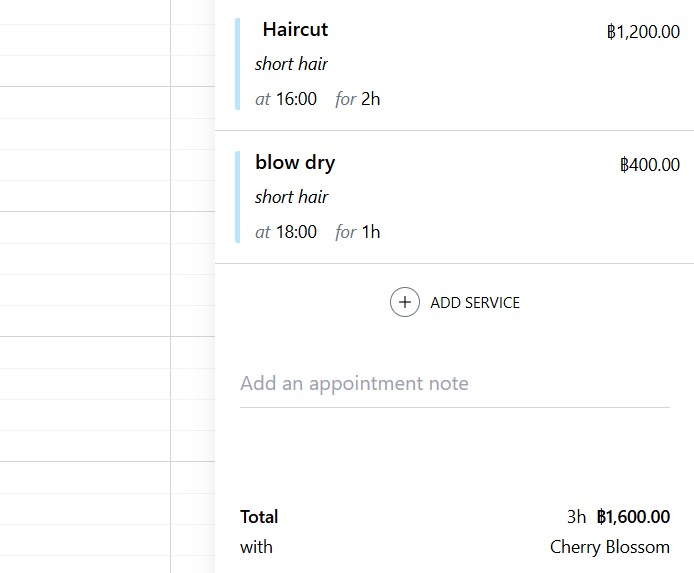
Task: Select the ฿400.00 blow dry price
Action: [x=650, y=165]
